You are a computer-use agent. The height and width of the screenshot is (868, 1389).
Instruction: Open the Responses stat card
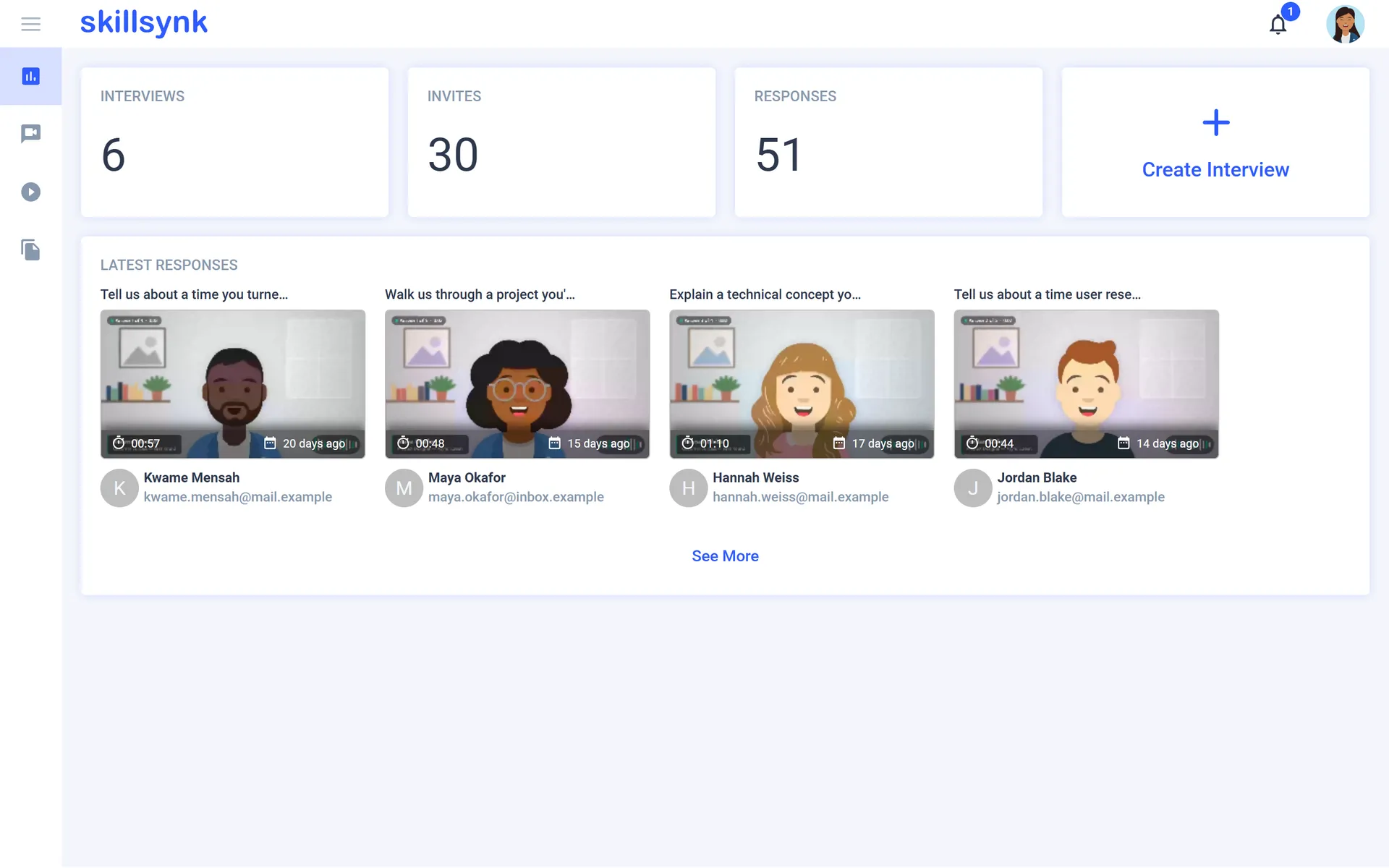[x=888, y=142]
